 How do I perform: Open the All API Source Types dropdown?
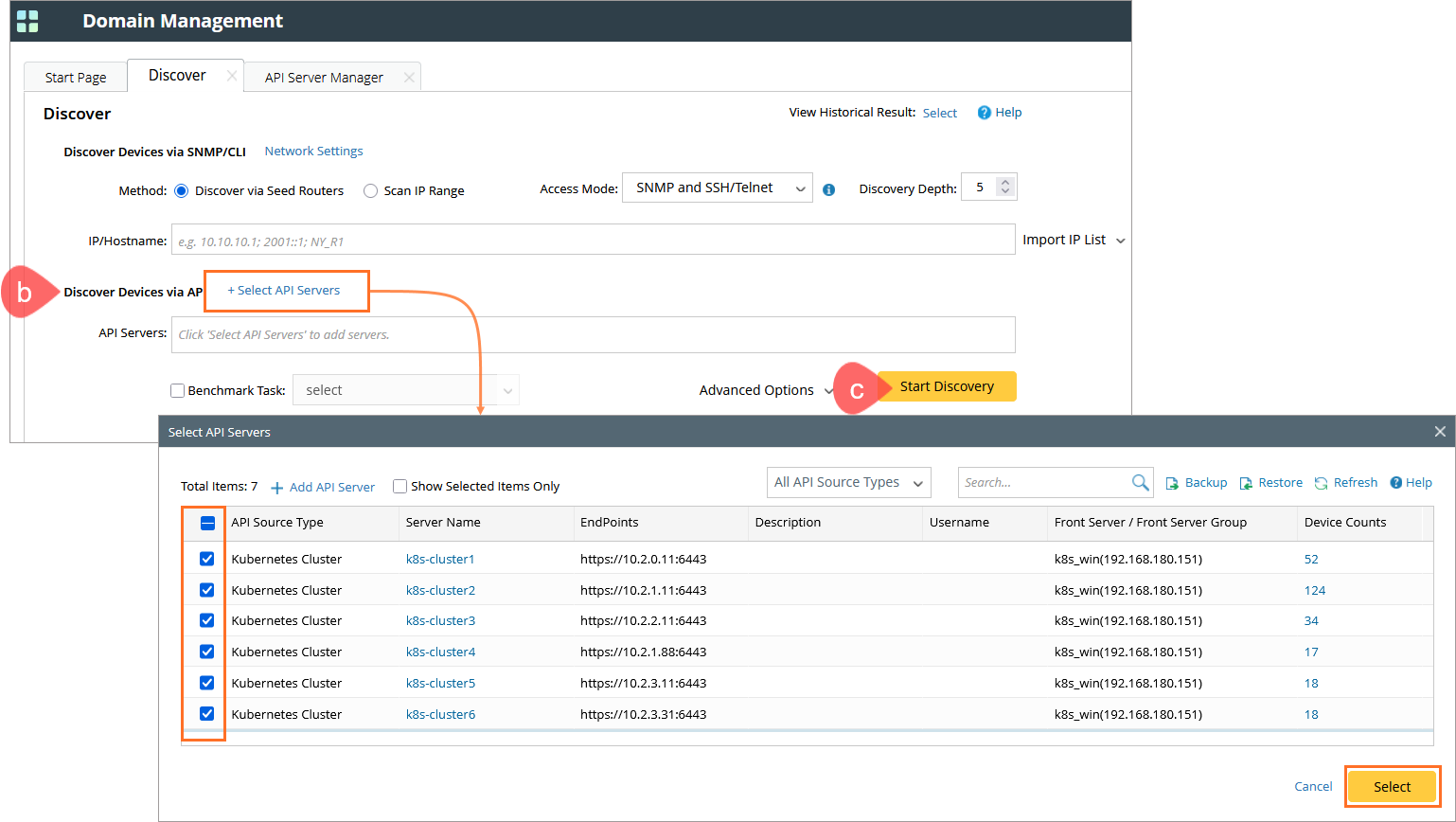tap(848, 482)
